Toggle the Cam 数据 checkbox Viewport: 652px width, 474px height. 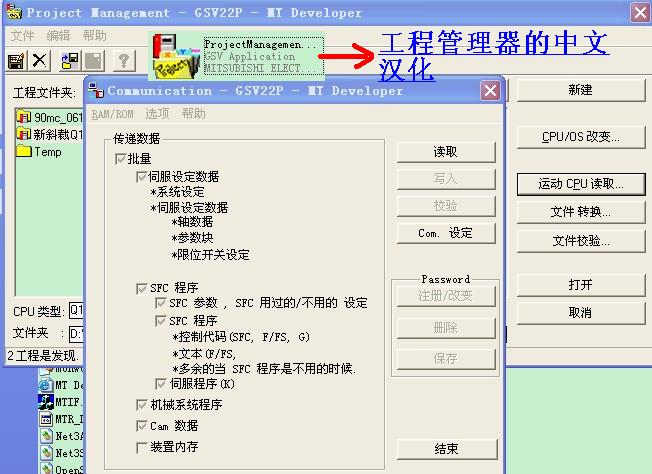click(142, 426)
